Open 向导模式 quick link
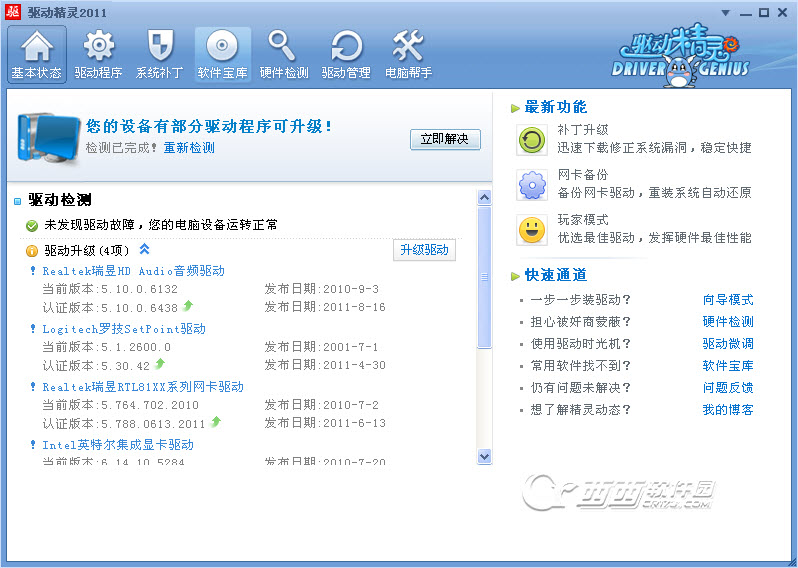 coord(728,300)
